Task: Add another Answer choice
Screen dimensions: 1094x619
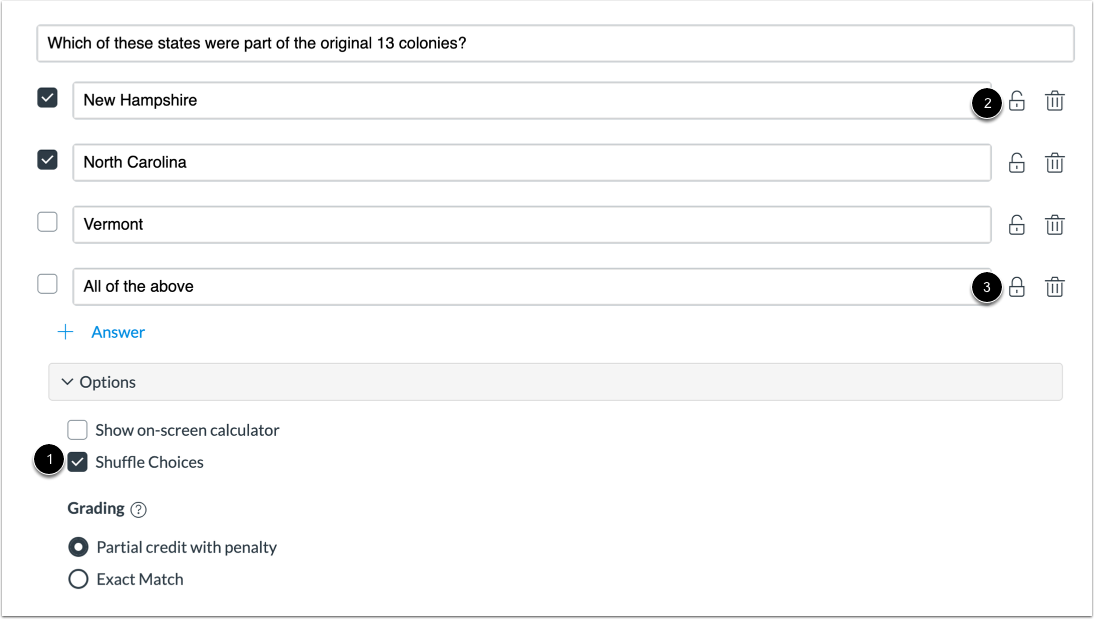Action: pyautogui.click(x=105, y=332)
